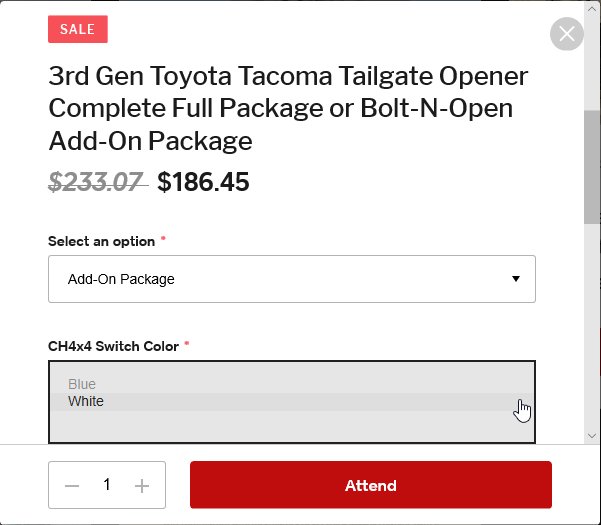Increase quantity with the plus icon
This screenshot has width=601, height=525.
click(x=142, y=486)
